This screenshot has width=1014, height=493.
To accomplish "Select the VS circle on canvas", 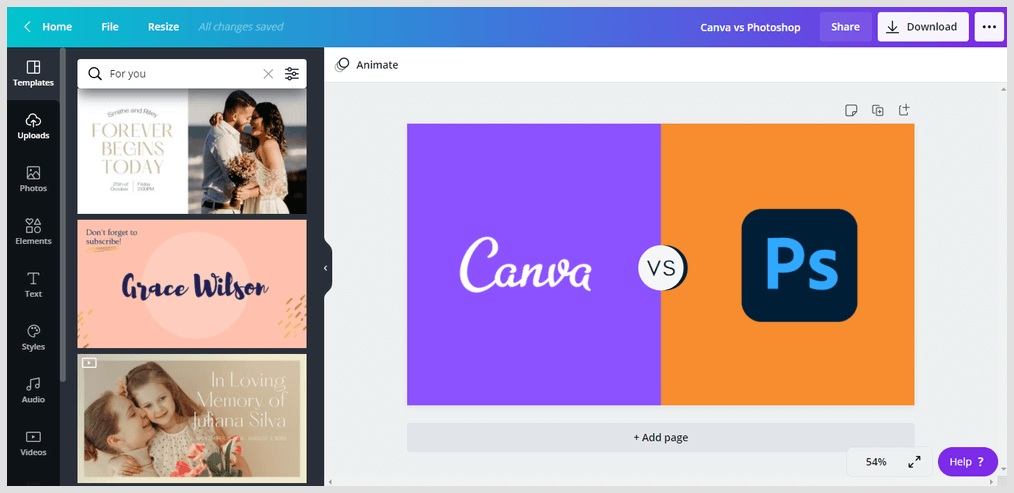I will [662, 267].
